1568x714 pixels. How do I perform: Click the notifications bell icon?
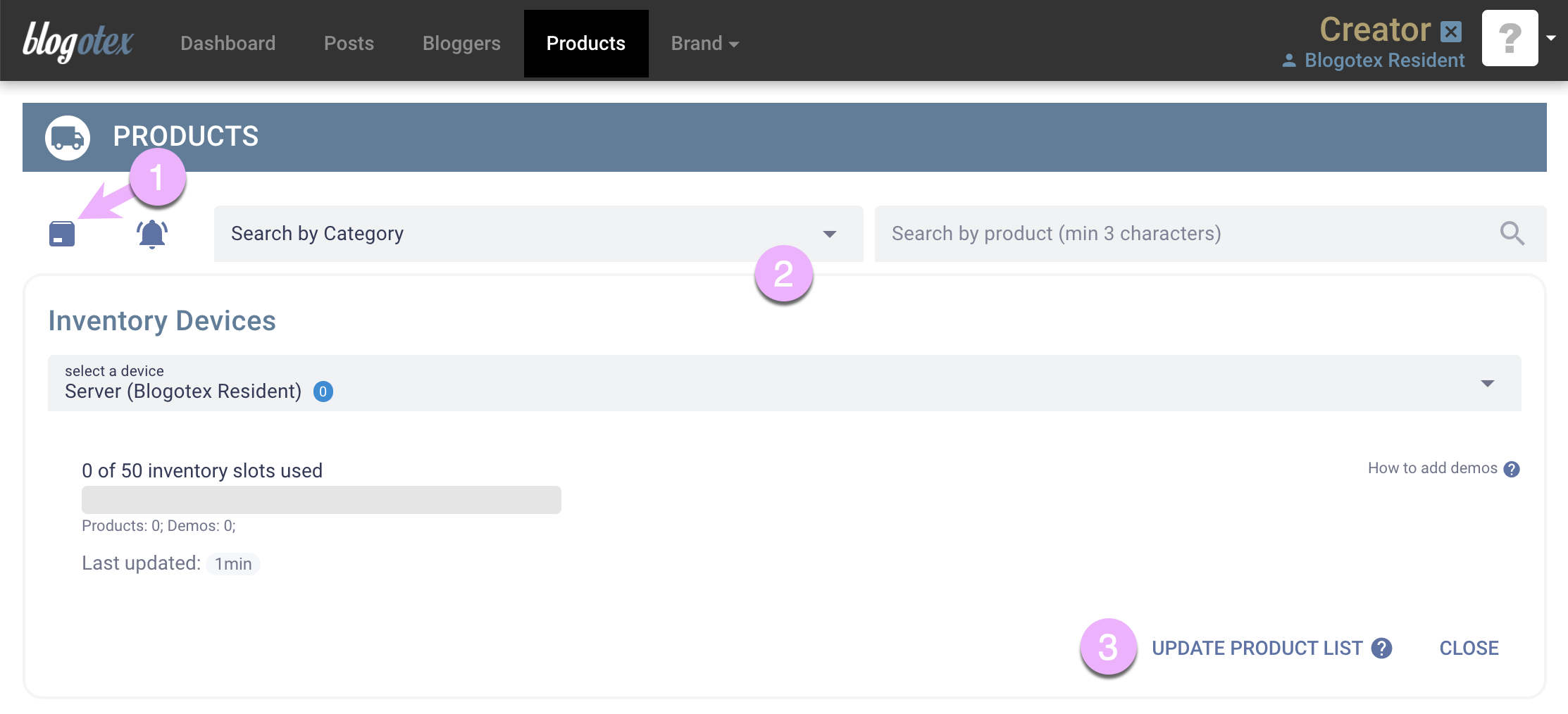click(151, 234)
